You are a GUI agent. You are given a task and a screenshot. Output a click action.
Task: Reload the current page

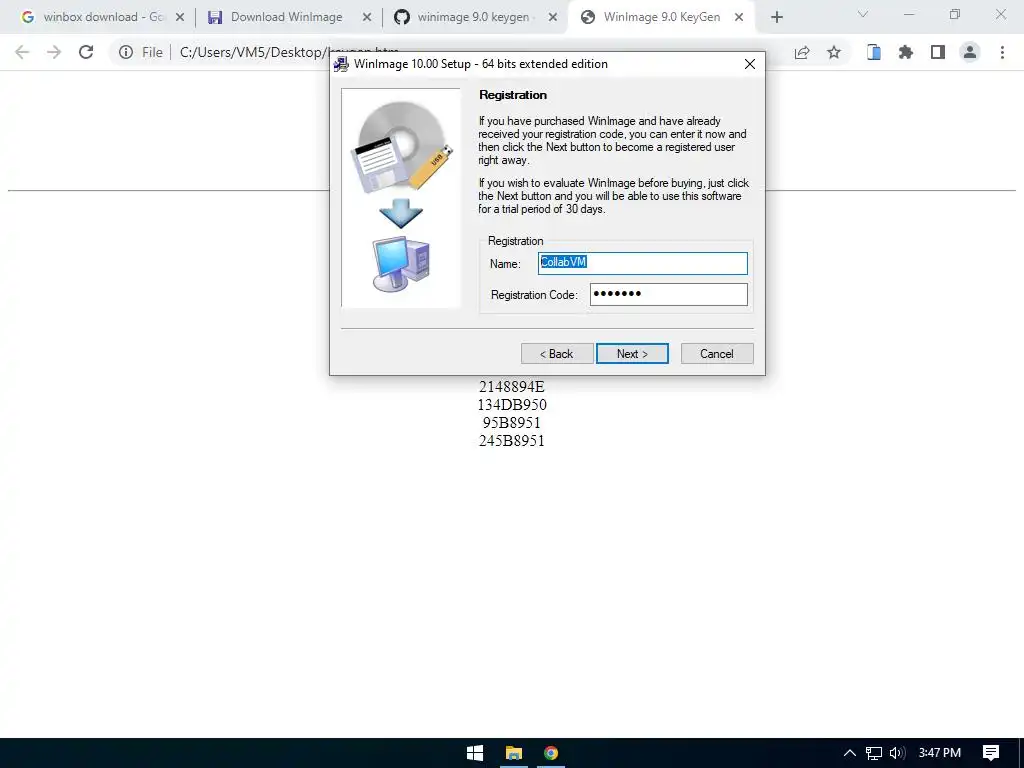pos(86,52)
